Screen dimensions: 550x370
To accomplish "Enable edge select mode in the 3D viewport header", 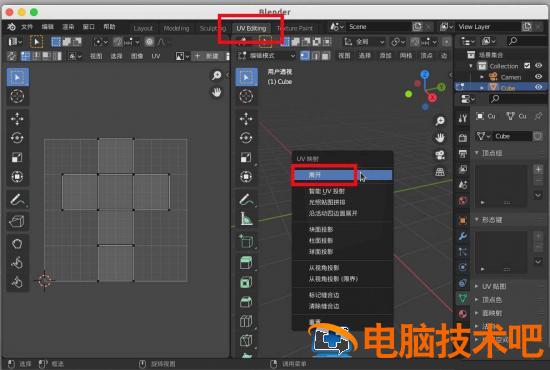I will (x=315, y=56).
